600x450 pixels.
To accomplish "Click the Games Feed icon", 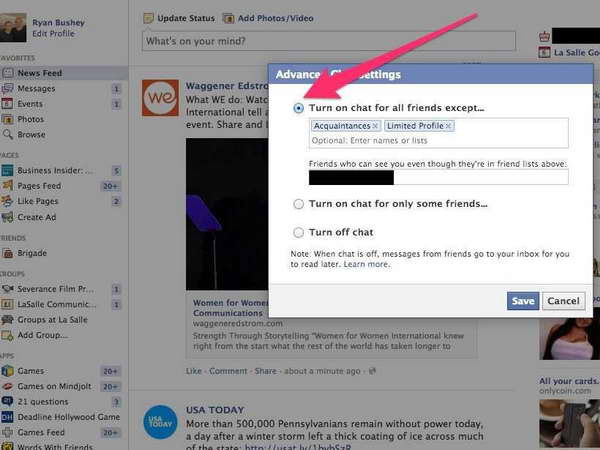I will (x=7, y=432).
